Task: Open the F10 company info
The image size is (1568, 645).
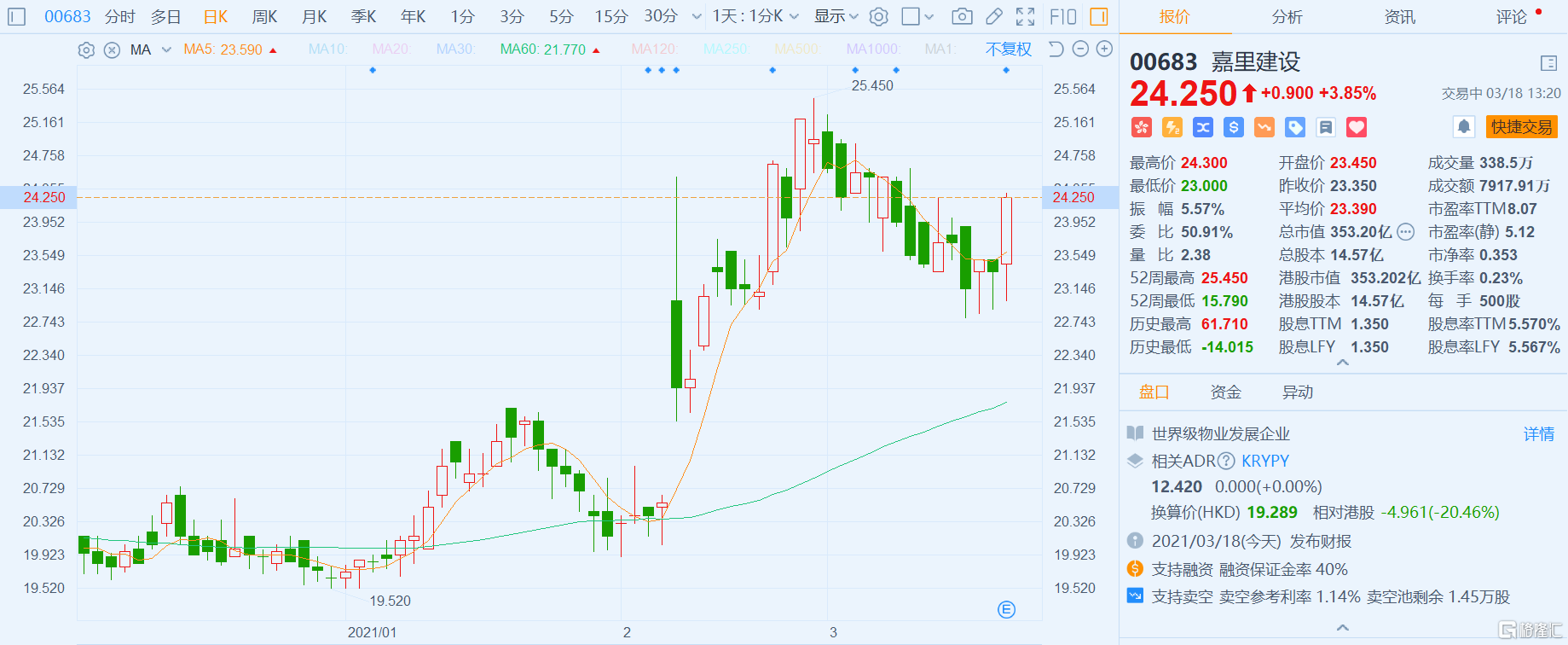Action: point(1062,16)
